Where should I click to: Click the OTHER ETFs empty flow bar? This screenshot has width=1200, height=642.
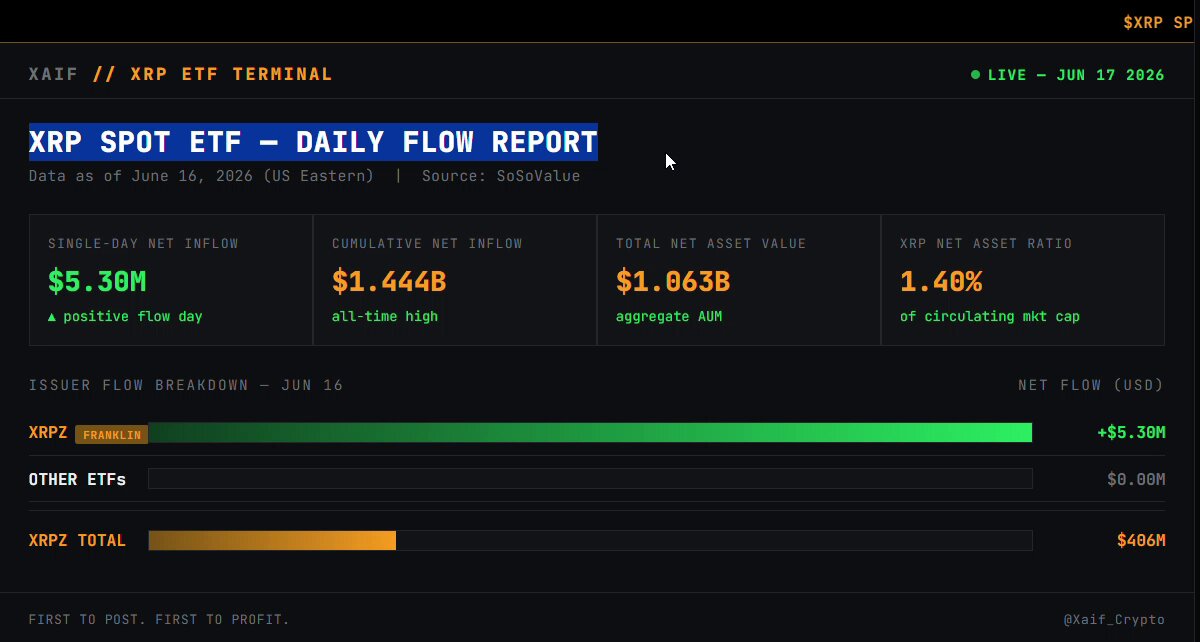pyautogui.click(x=590, y=479)
